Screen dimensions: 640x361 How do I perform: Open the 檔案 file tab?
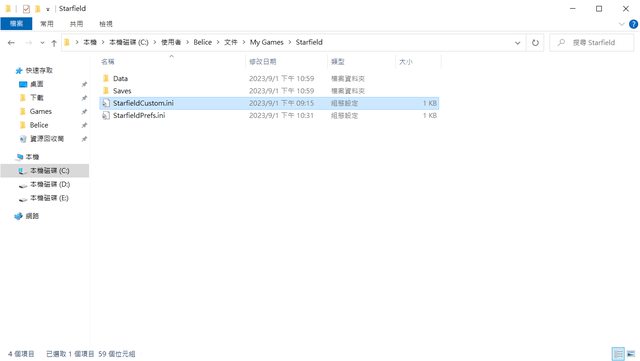(16, 24)
